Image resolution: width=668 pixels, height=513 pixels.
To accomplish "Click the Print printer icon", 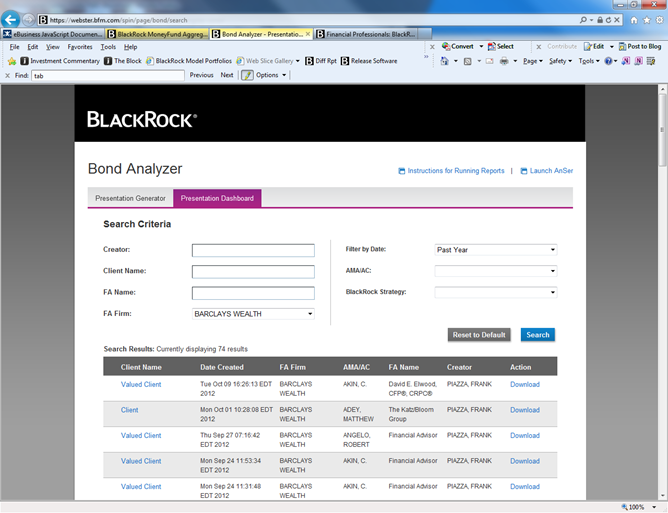I will click(x=504, y=61).
